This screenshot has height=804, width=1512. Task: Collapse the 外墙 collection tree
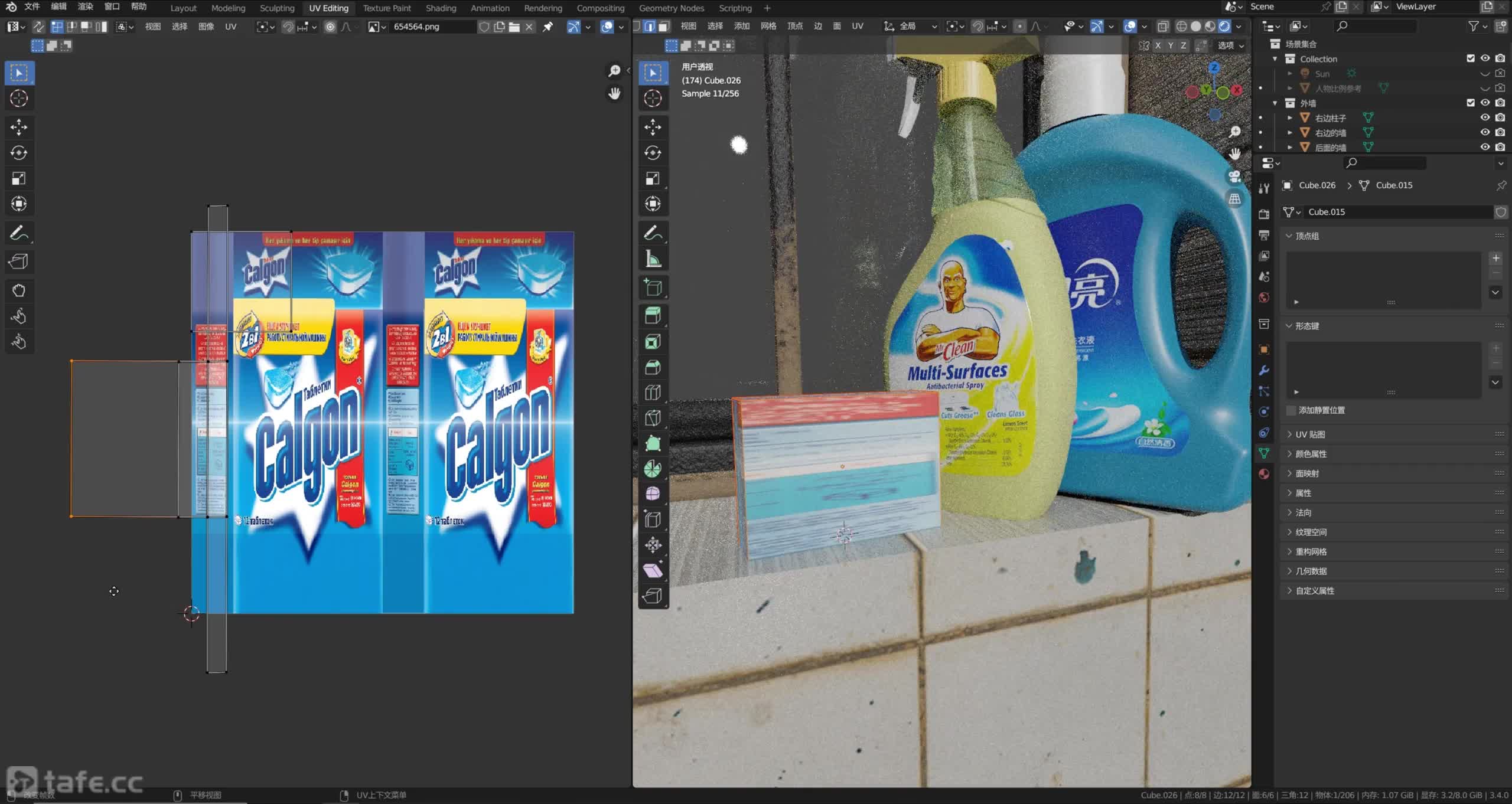(1275, 103)
